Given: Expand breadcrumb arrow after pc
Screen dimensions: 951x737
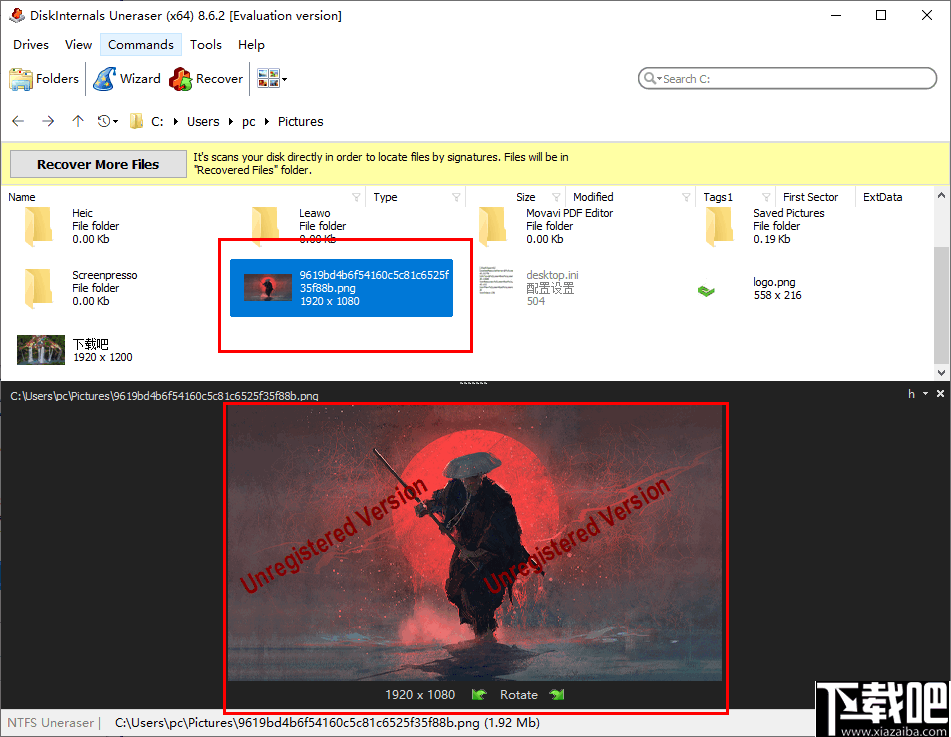Looking at the screenshot, I should point(266,121).
